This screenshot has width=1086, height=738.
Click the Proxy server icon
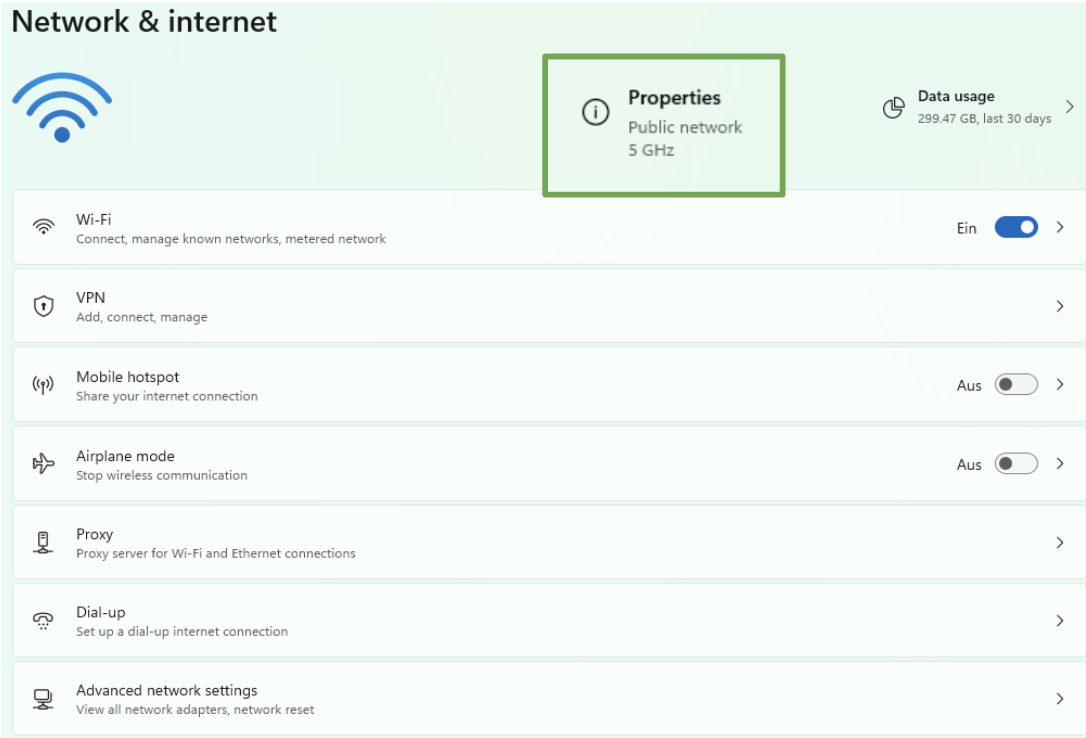tap(43, 542)
